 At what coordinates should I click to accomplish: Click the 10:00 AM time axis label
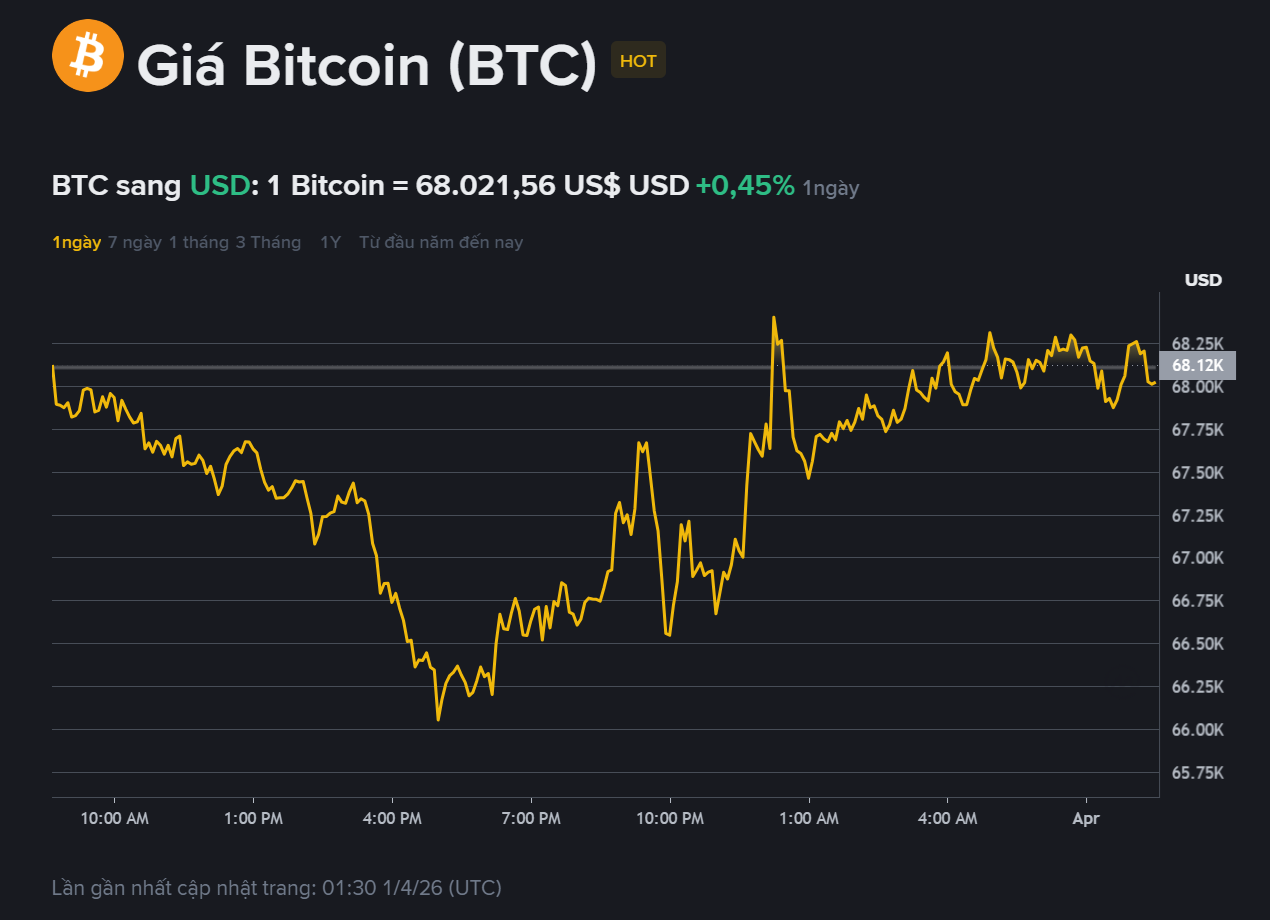116,818
